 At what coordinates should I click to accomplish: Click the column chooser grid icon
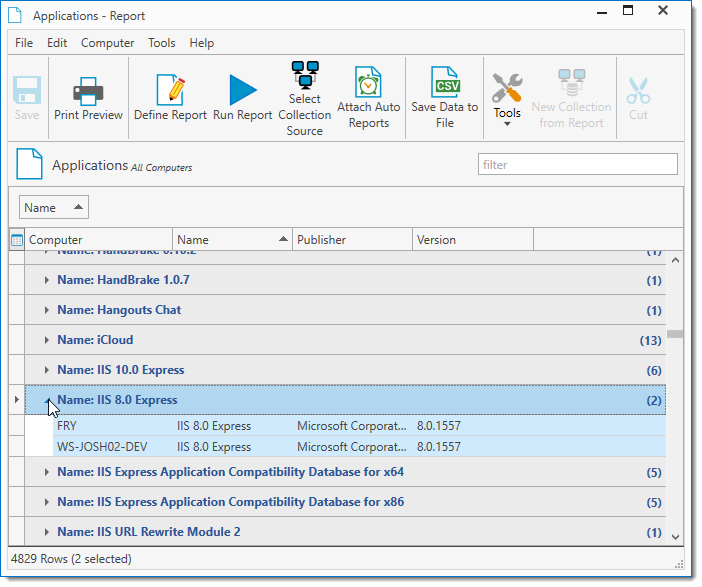click(17, 240)
